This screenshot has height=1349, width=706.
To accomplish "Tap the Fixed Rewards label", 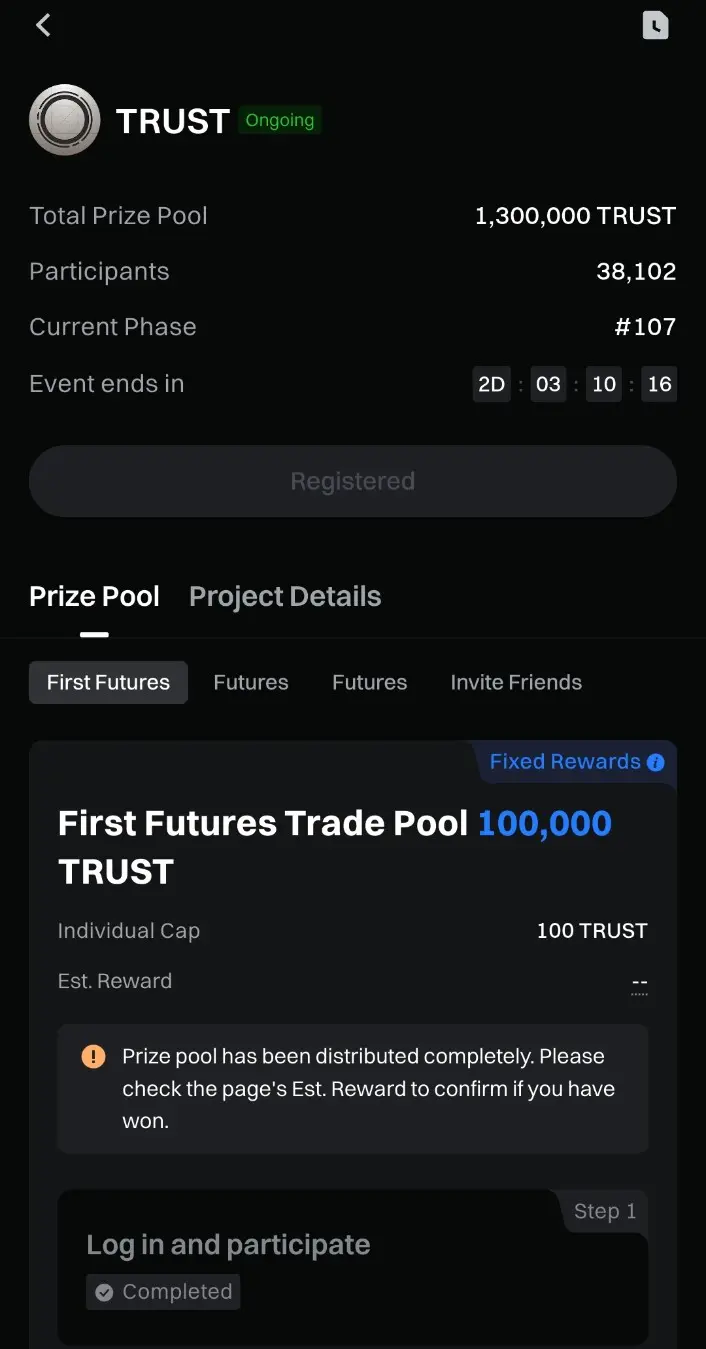I will pos(565,762).
